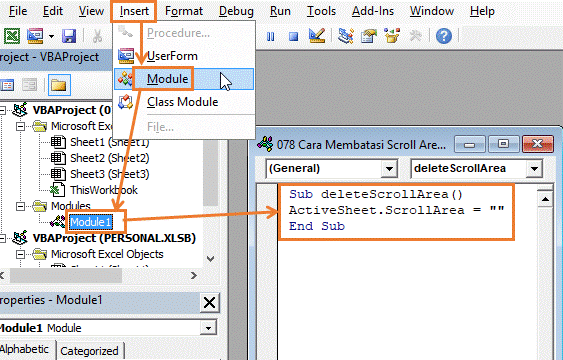Click the ThisWorkbook tree node icon
Image resolution: width=563 pixels, height=360 pixels.
tap(57, 190)
